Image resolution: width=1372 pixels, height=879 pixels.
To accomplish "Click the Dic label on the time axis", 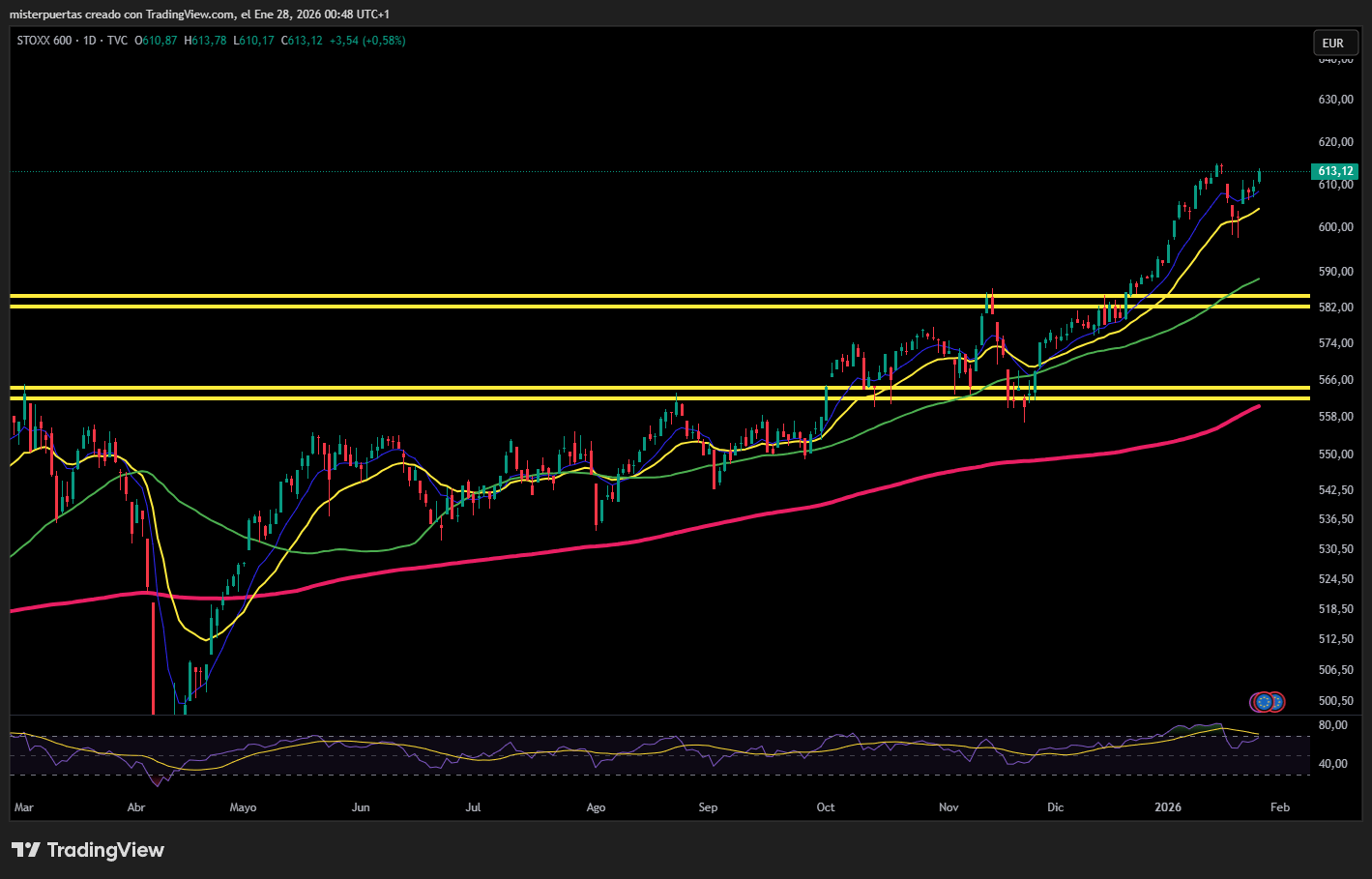I will (x=1056, y=807).
